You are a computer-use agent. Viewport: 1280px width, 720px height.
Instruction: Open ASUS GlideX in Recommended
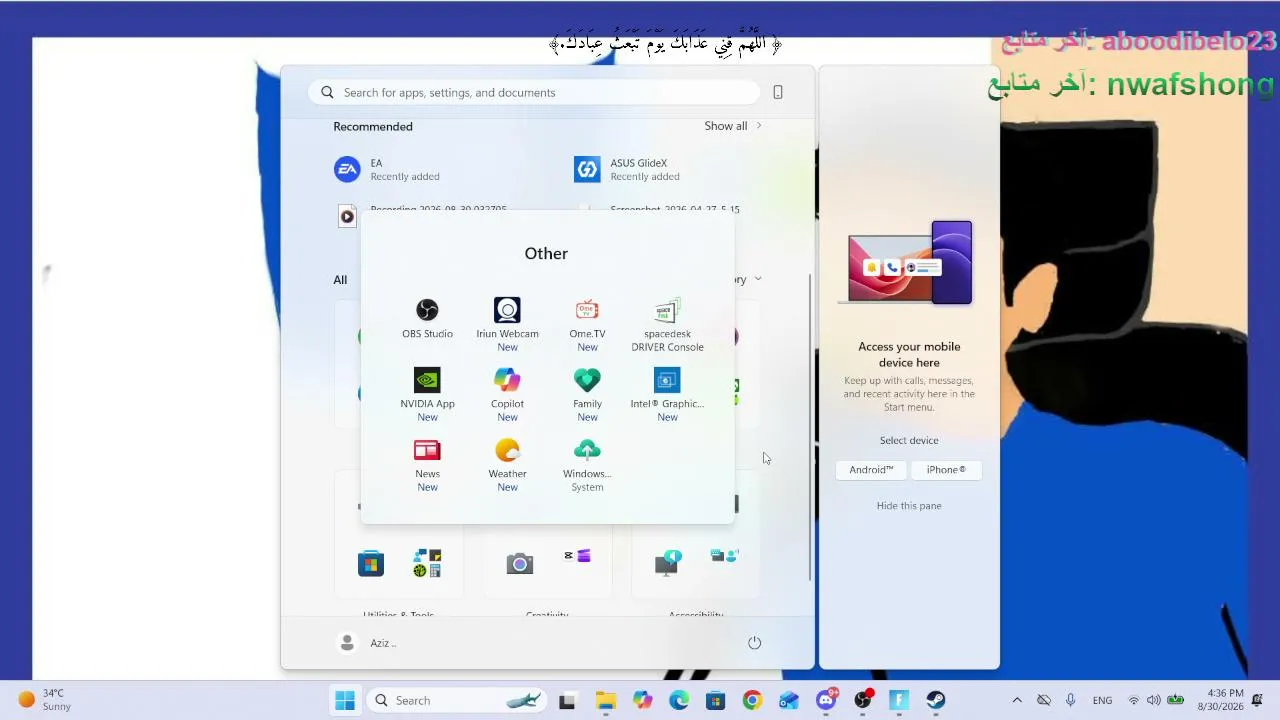pos(628,170)
